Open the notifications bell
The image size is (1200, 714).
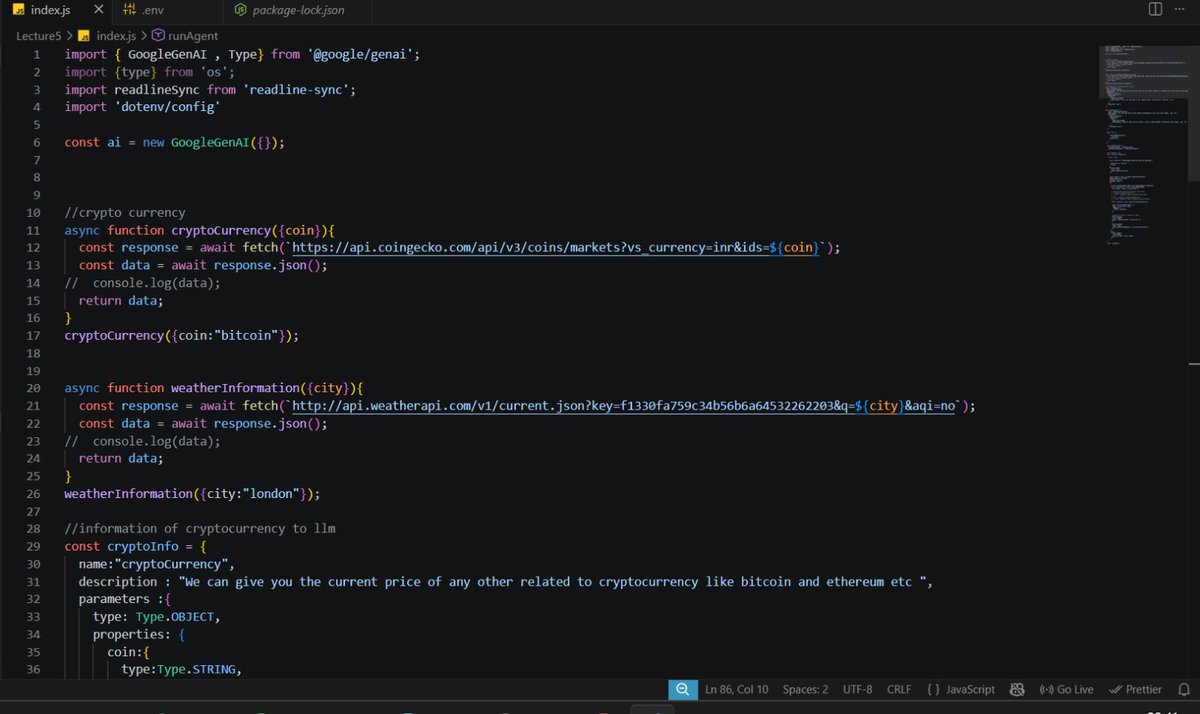(x=1183, y=689)
